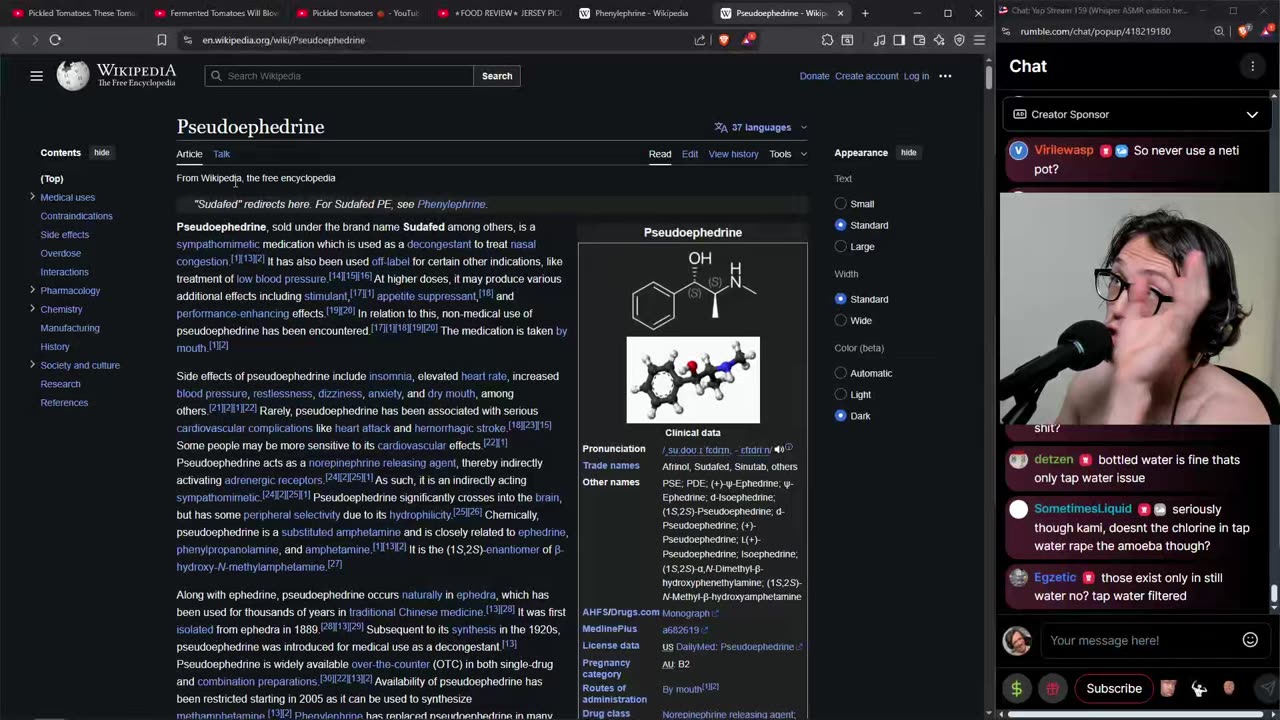Click the browser back arrow
Image resolution: width=1280 pixels, height=720 pixels.
pos(15,40)
